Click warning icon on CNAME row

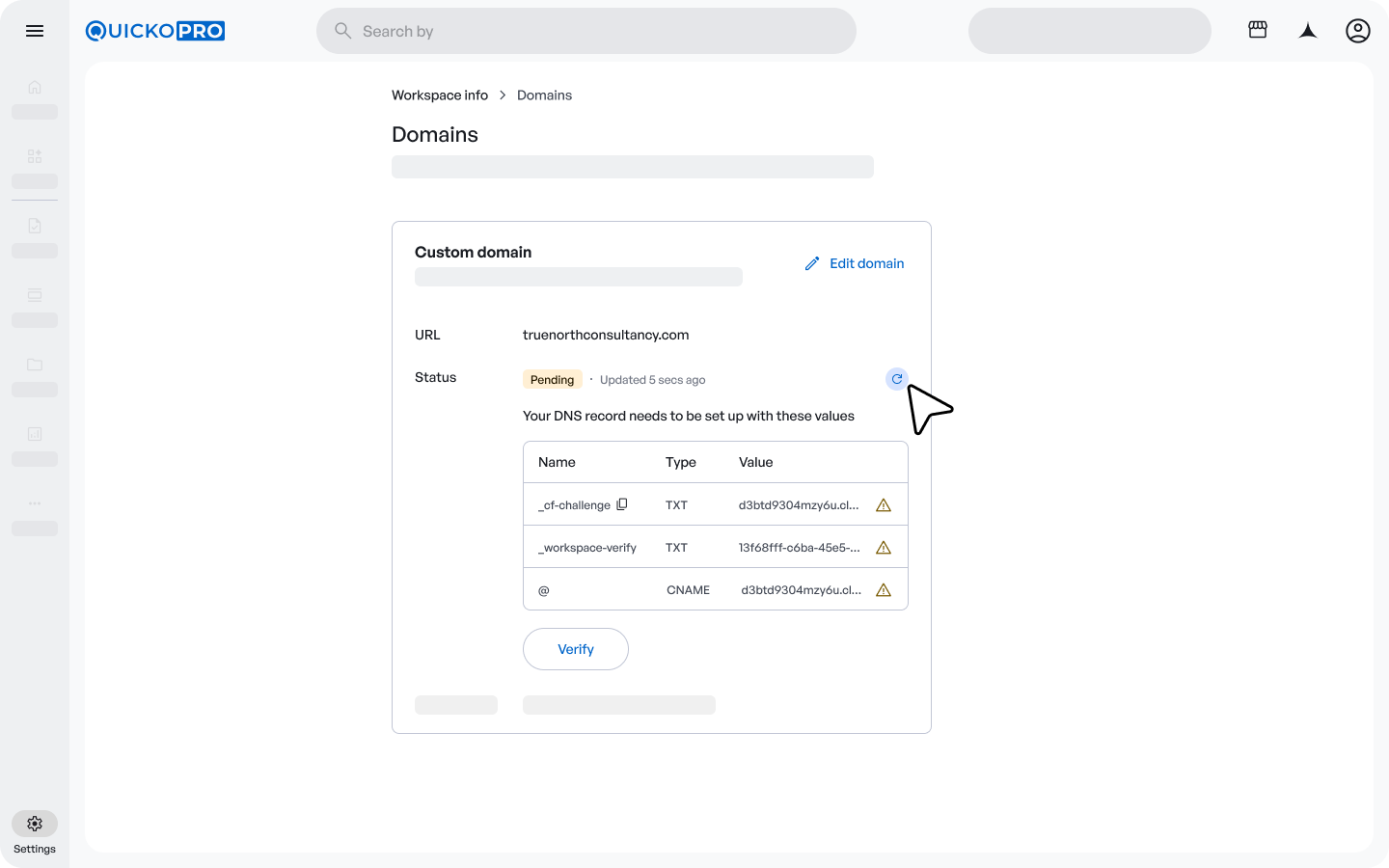[883, 590]
